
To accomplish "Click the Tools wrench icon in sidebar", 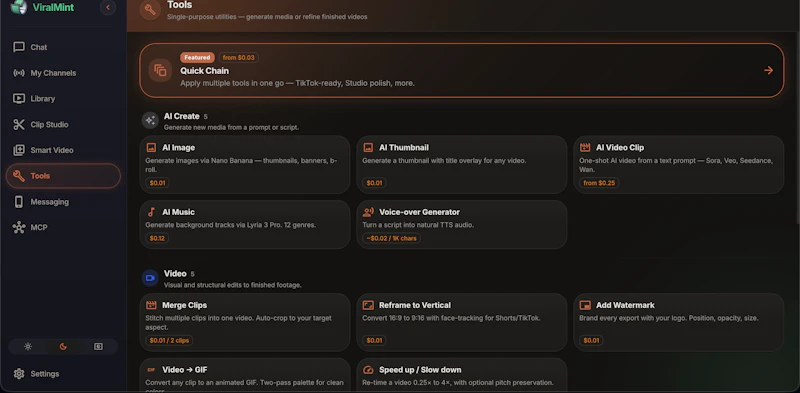I will (x=19, y=176).
